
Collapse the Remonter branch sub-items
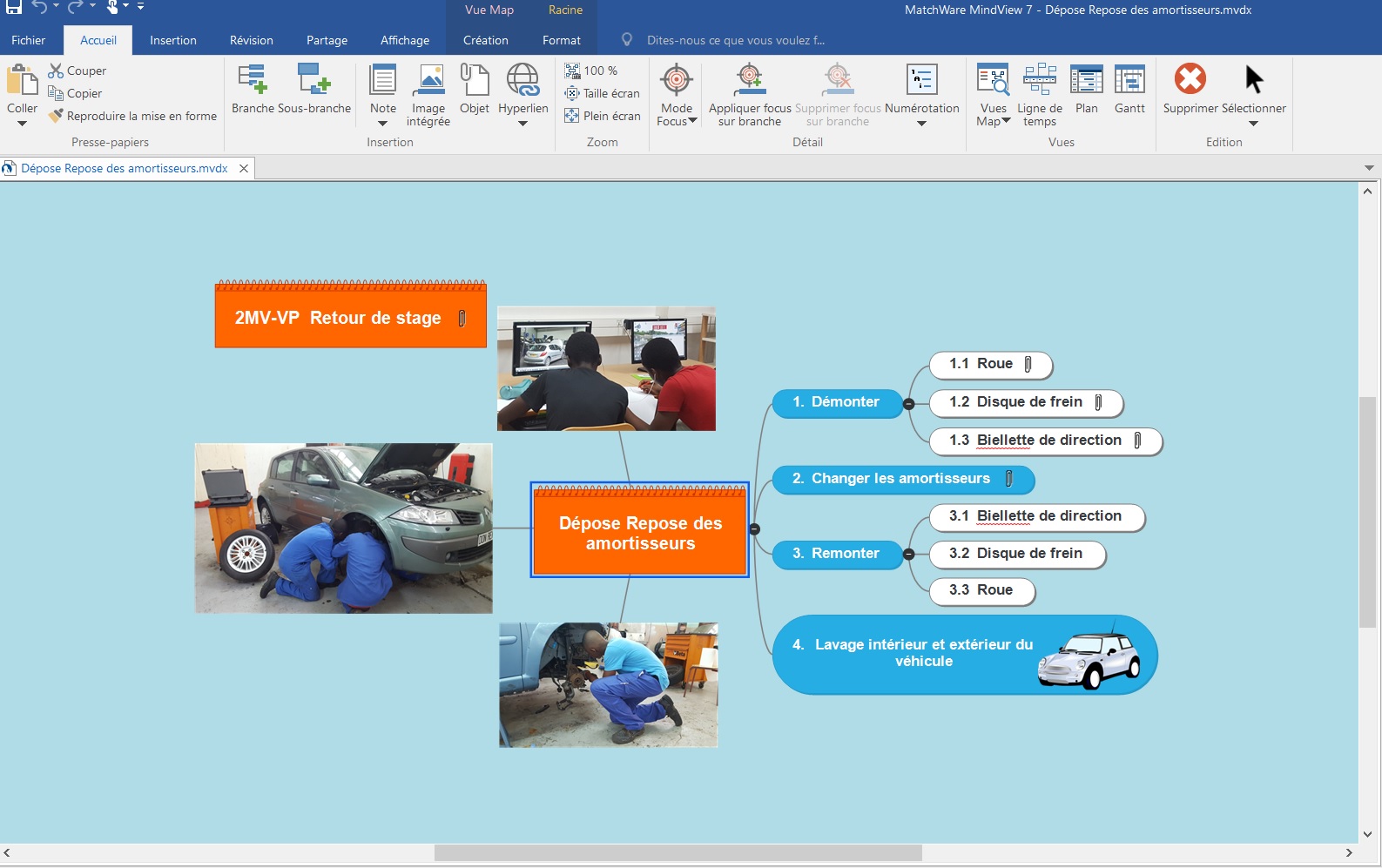pyautogui.click(x=909, y=555)
